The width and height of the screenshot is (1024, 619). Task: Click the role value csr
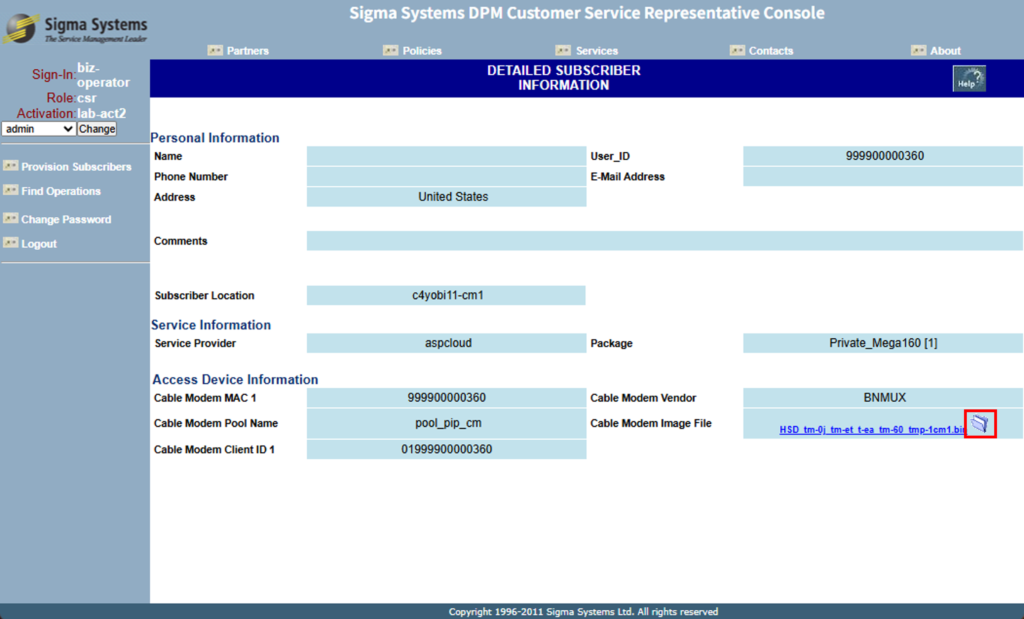(87, 98)
